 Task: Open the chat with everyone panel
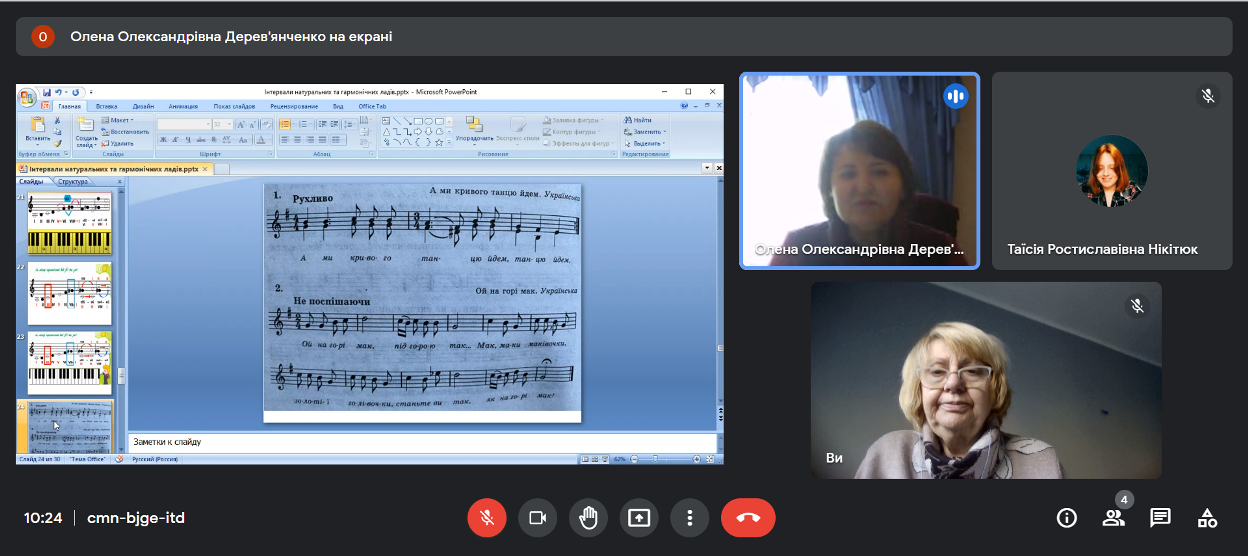pos(1160,518)
